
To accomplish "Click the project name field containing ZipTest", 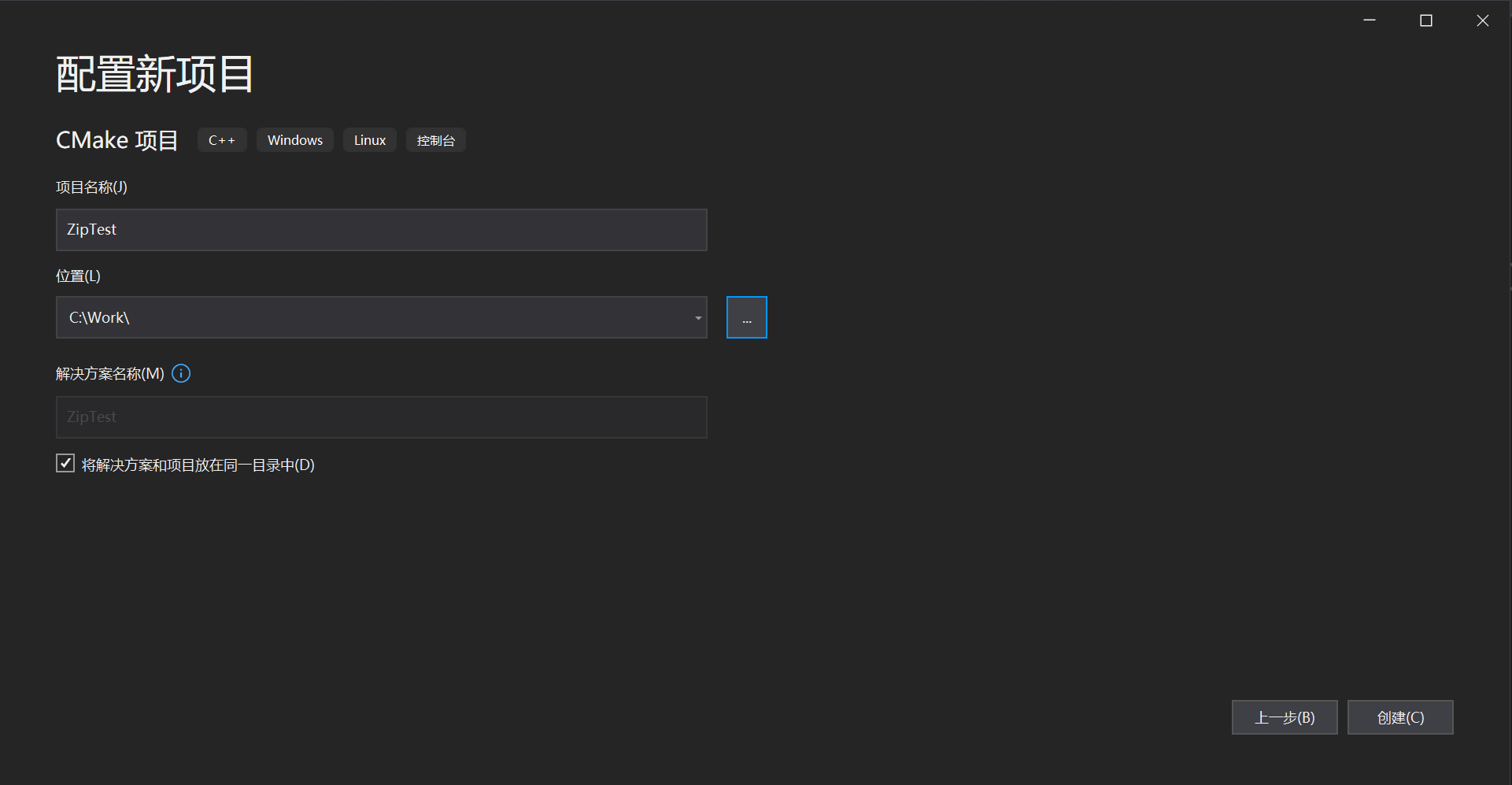I will pos(381,230).
